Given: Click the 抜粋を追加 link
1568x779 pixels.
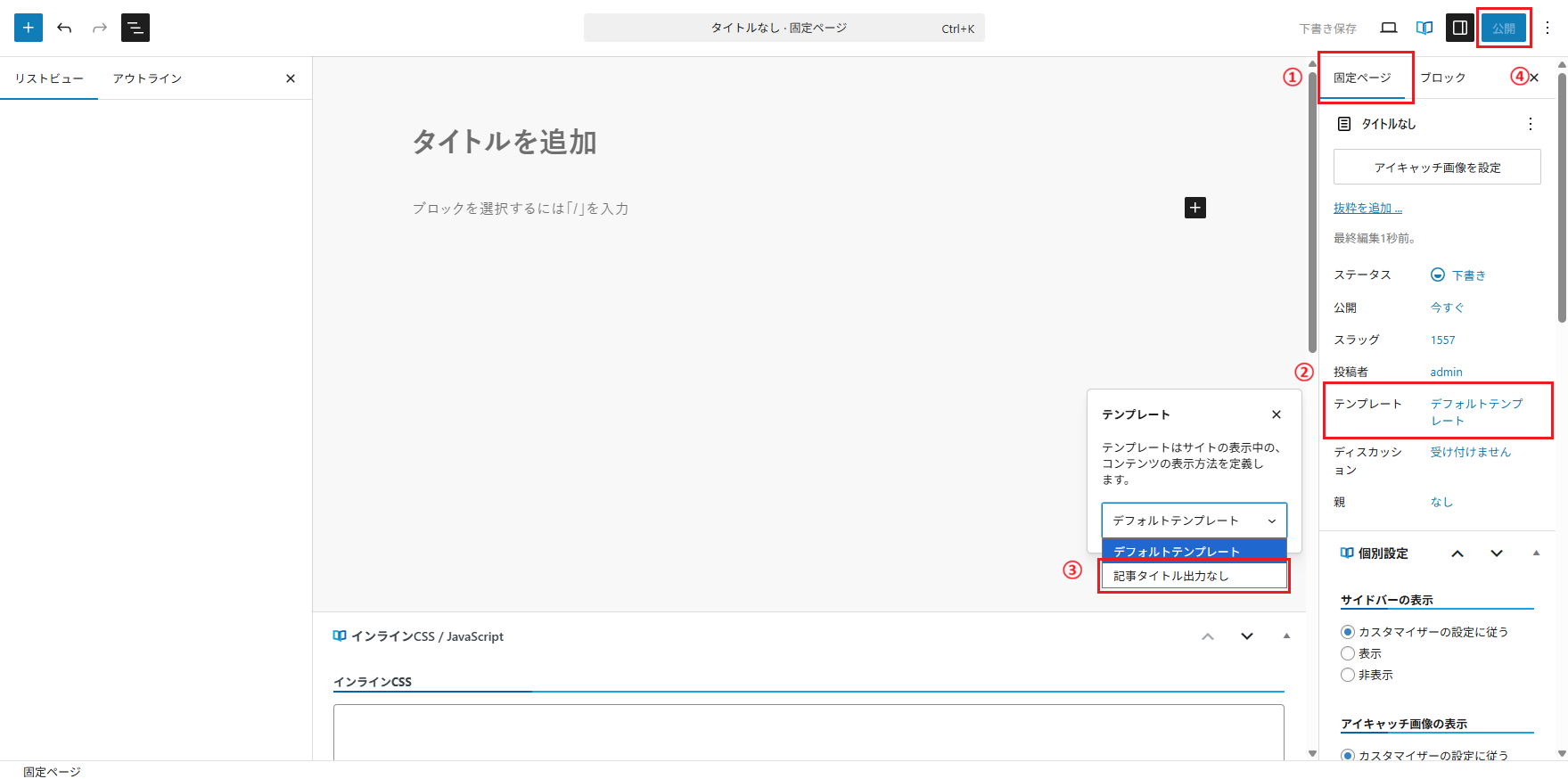Looking at the screenshot, I should click(x=1367, y=208).
